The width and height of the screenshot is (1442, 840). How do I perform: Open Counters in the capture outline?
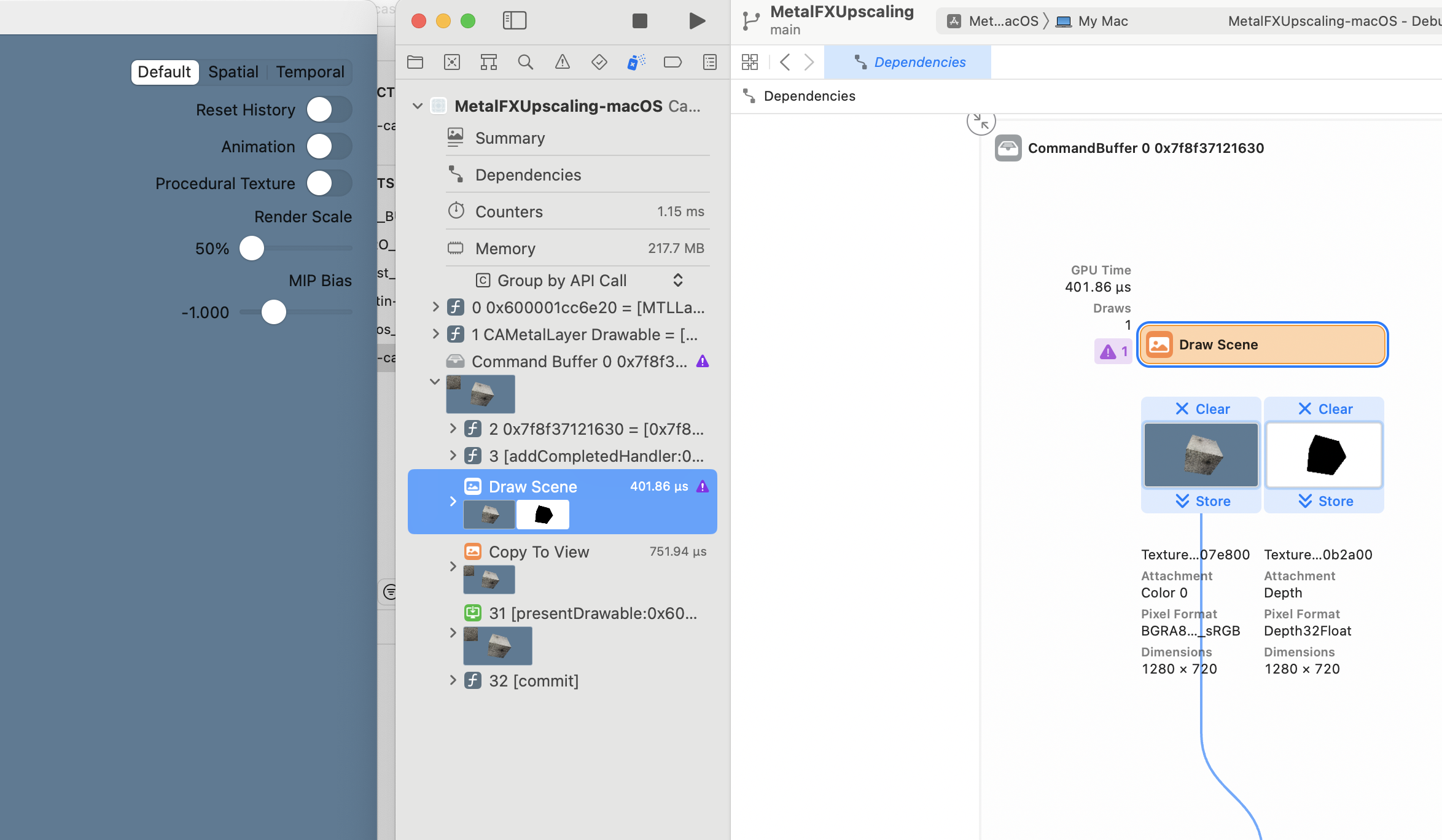click(x=509, y=212)
